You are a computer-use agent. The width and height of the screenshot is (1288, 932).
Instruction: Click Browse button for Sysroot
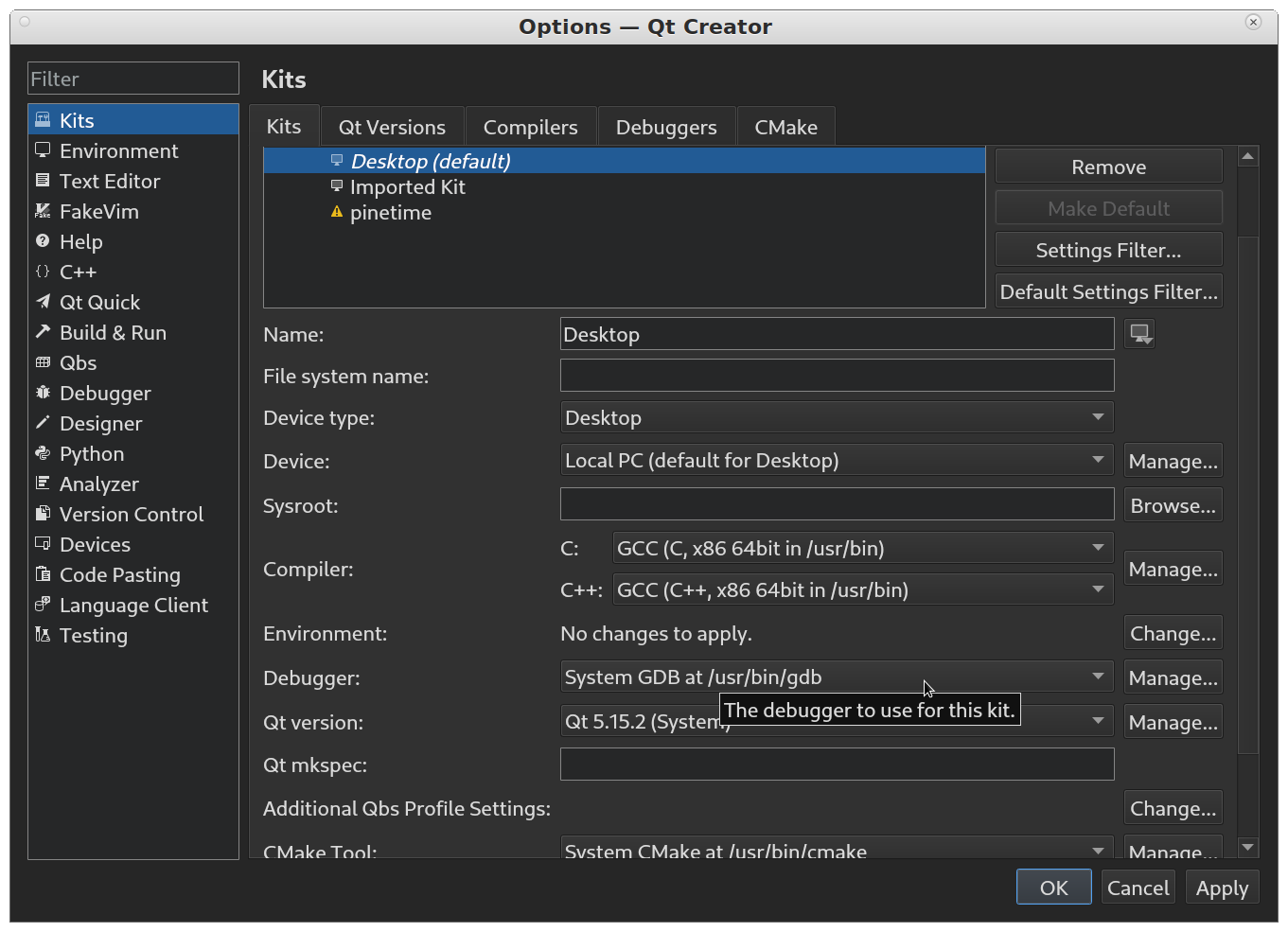point(1173,505)
